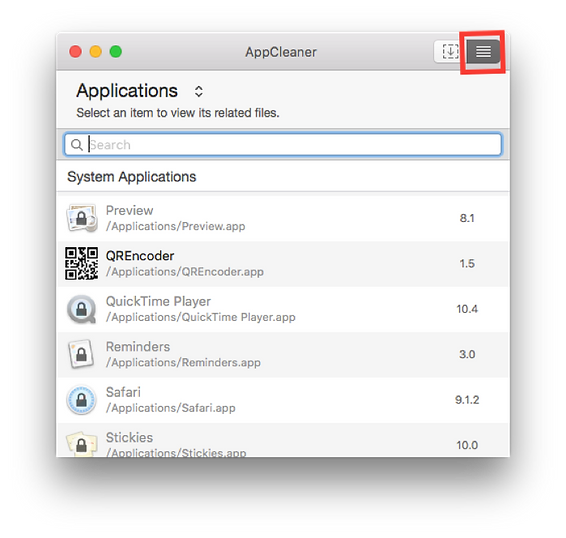Image resolution: width=566 pixels, height=538 pixels.
Task: Select the QREncoder QR code icon
Action: (x=82, y=264)
